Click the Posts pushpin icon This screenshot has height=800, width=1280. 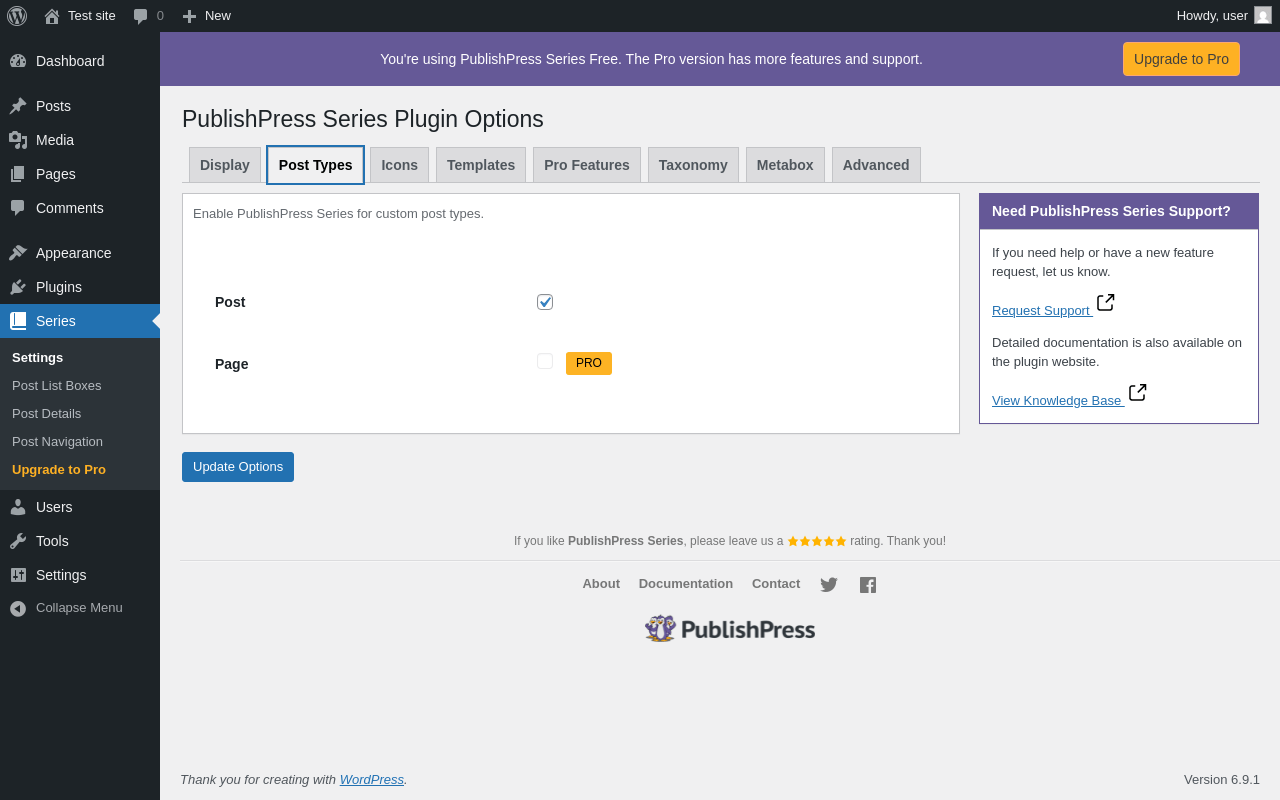coord(18,106)
